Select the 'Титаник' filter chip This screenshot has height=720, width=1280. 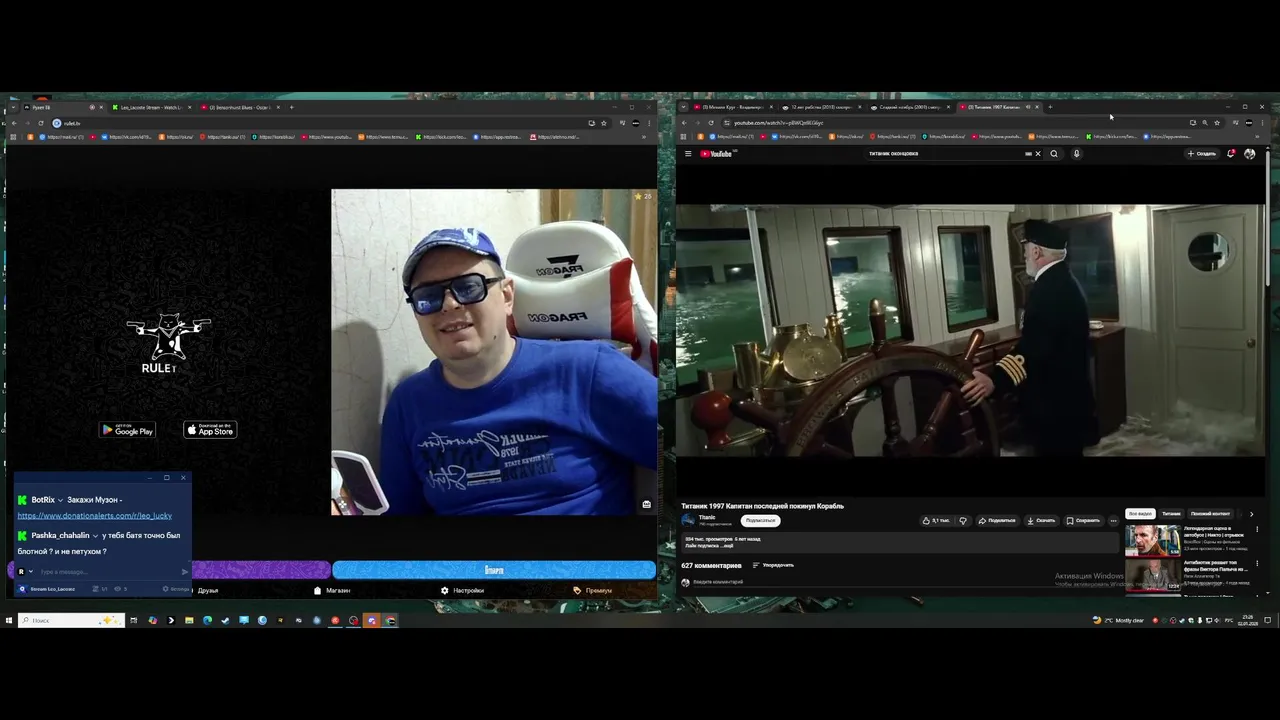tap(1171, 514)
